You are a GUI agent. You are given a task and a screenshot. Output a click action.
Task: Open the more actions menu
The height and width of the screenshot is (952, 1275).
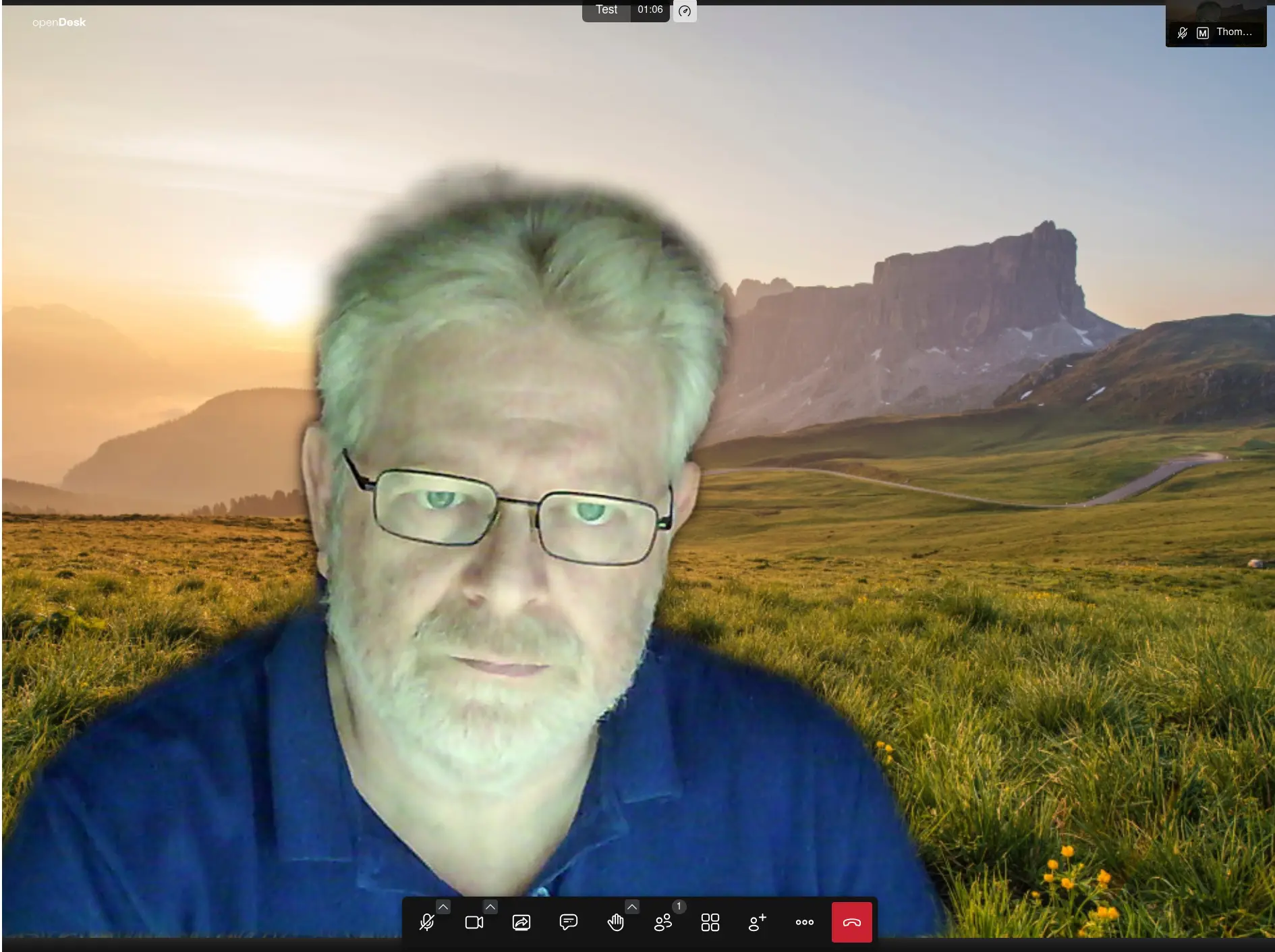click(805, 922)
